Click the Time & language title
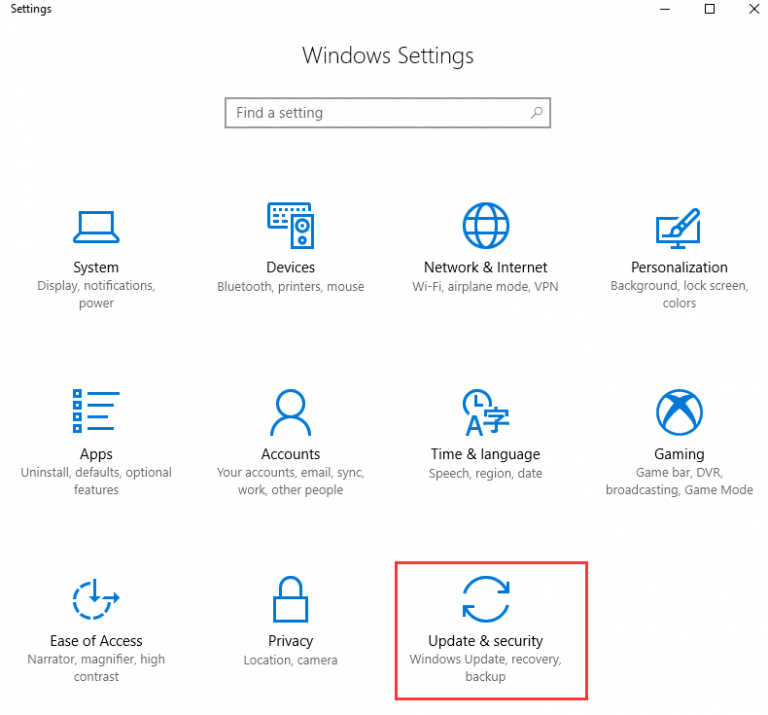The image size is (768, 715). point(485,454)
